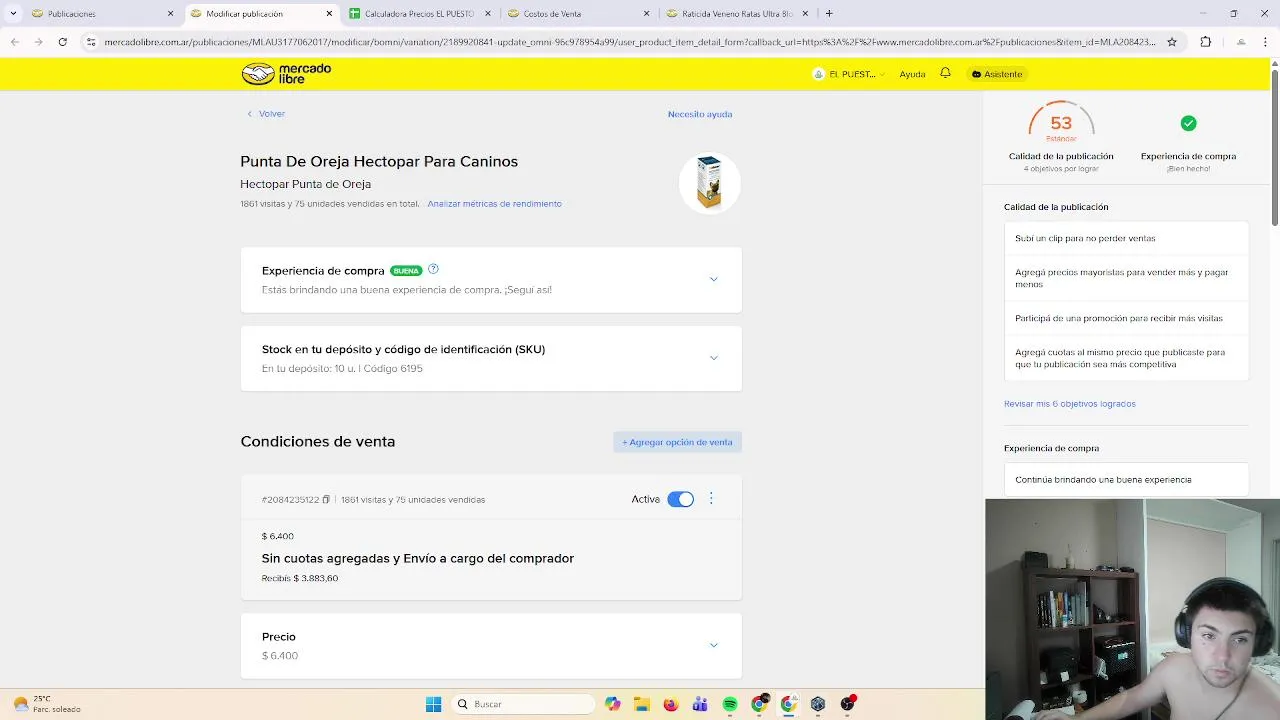
Task: Bookmark this page with the star icon
Action: pyautogui.click(x=1172, y=42)
